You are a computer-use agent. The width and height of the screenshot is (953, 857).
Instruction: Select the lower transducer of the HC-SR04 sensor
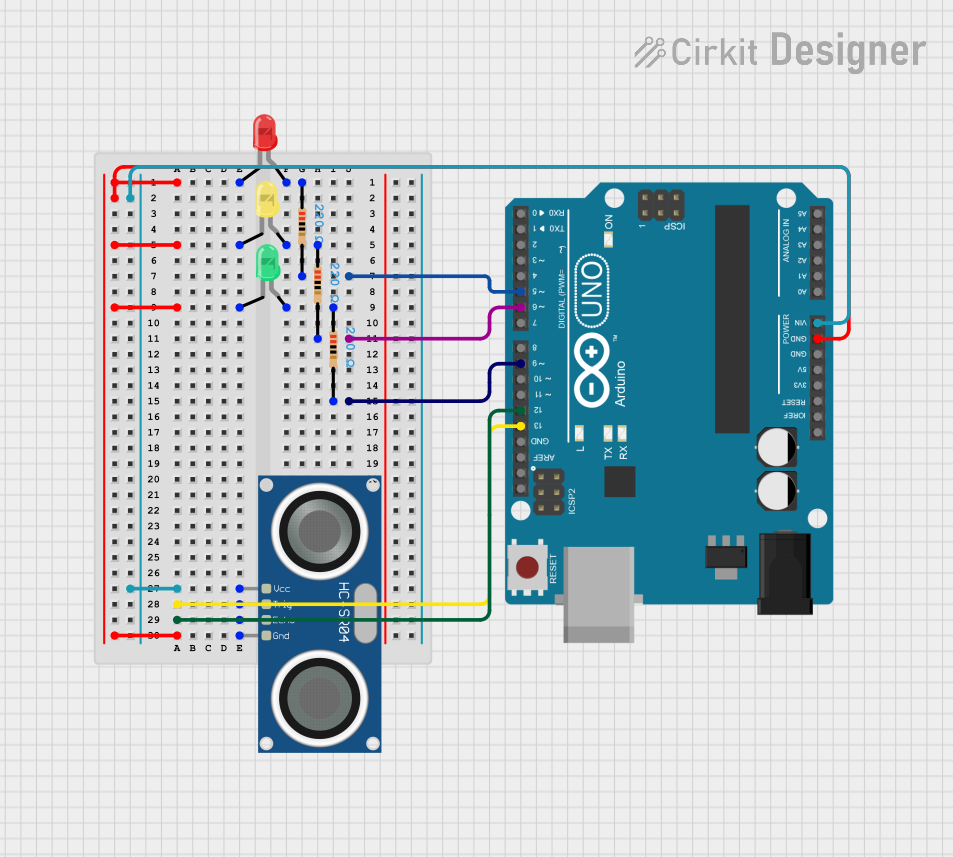point(320,699)
